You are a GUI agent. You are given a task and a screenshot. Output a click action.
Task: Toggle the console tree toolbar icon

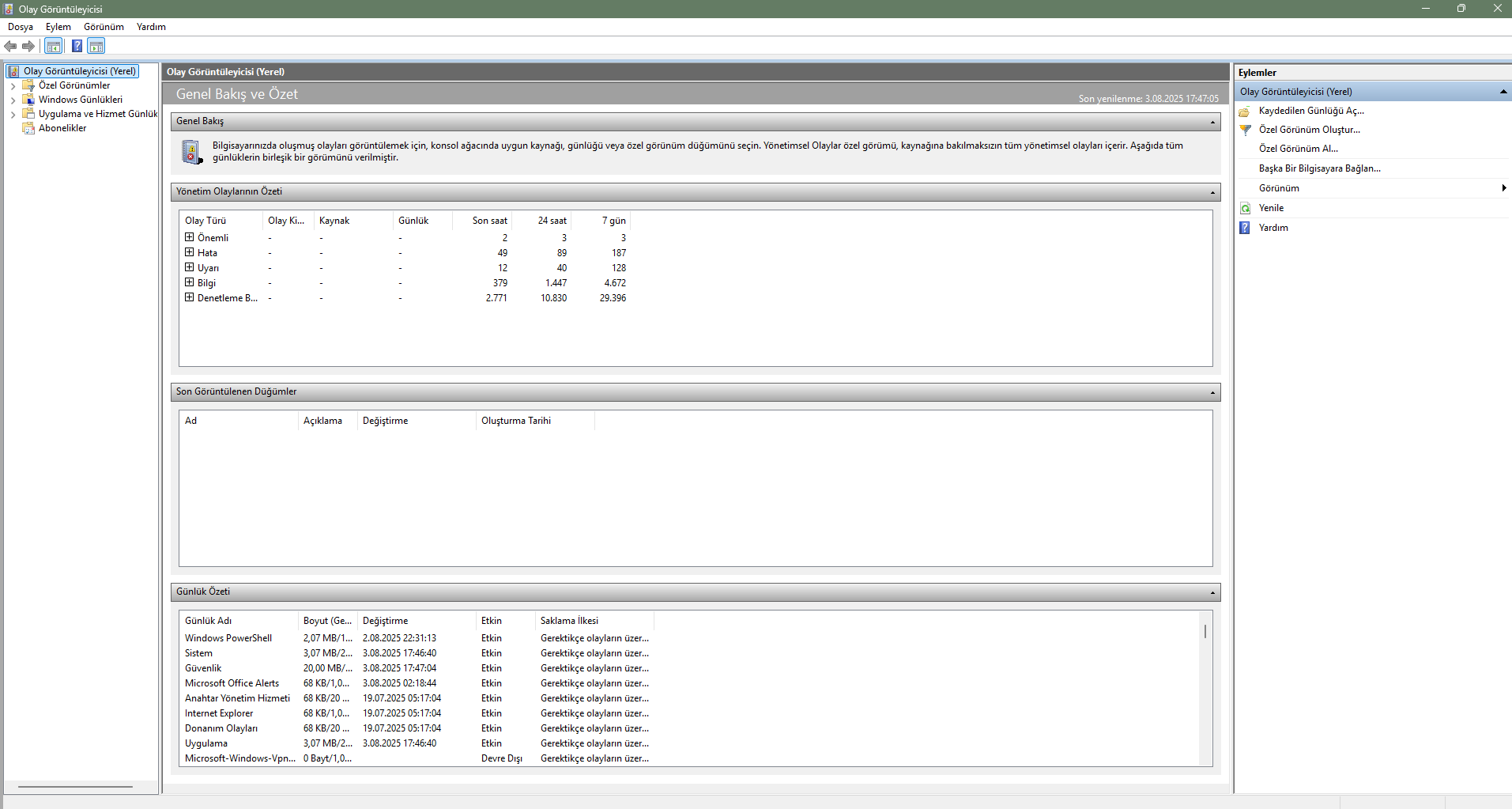pos(54,46)
